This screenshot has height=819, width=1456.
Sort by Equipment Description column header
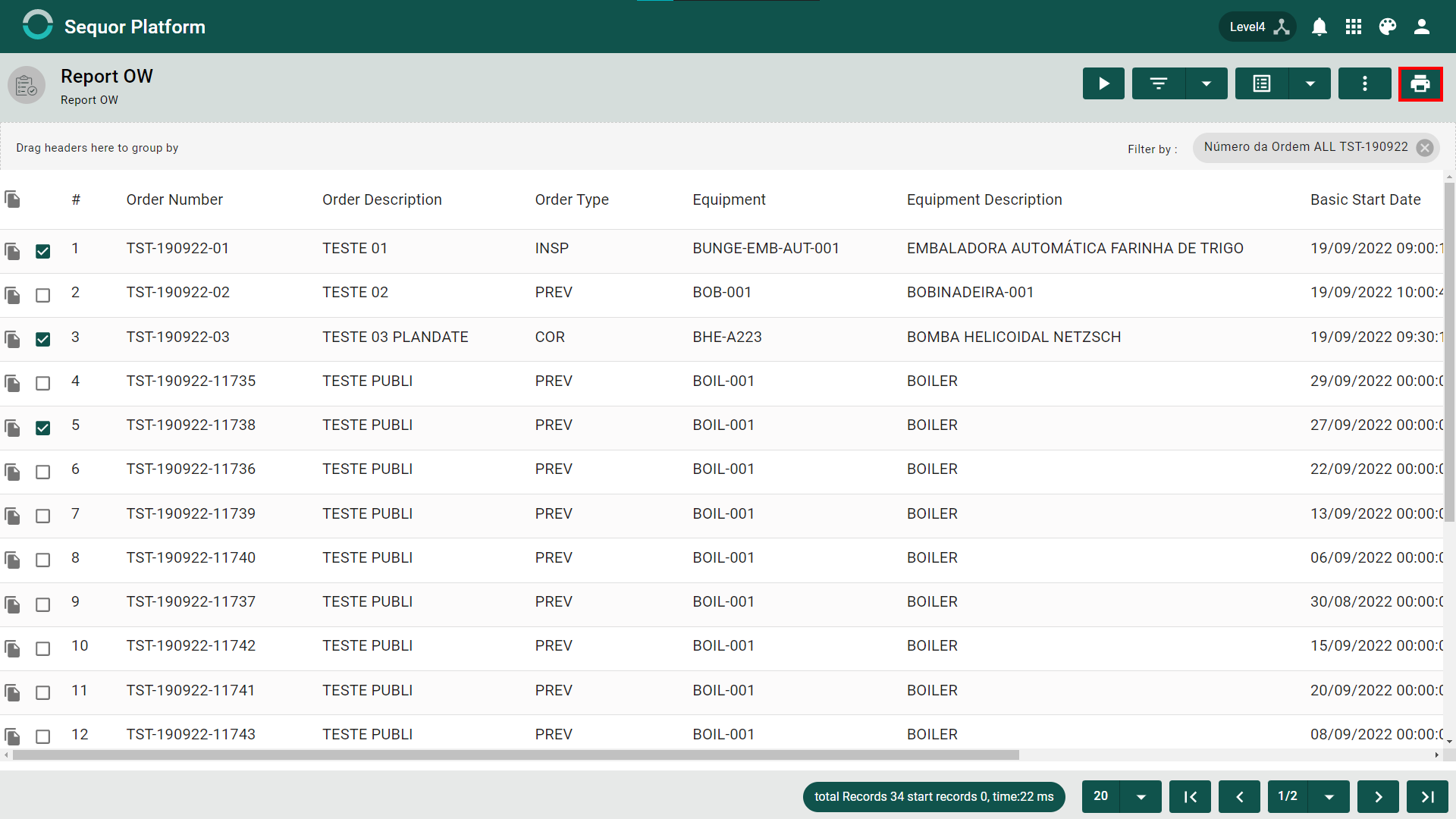coord(984,199)
